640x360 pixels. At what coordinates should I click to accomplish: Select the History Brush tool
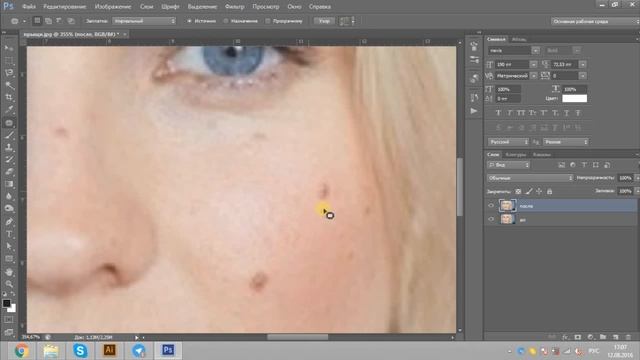[x=9, y=160]
